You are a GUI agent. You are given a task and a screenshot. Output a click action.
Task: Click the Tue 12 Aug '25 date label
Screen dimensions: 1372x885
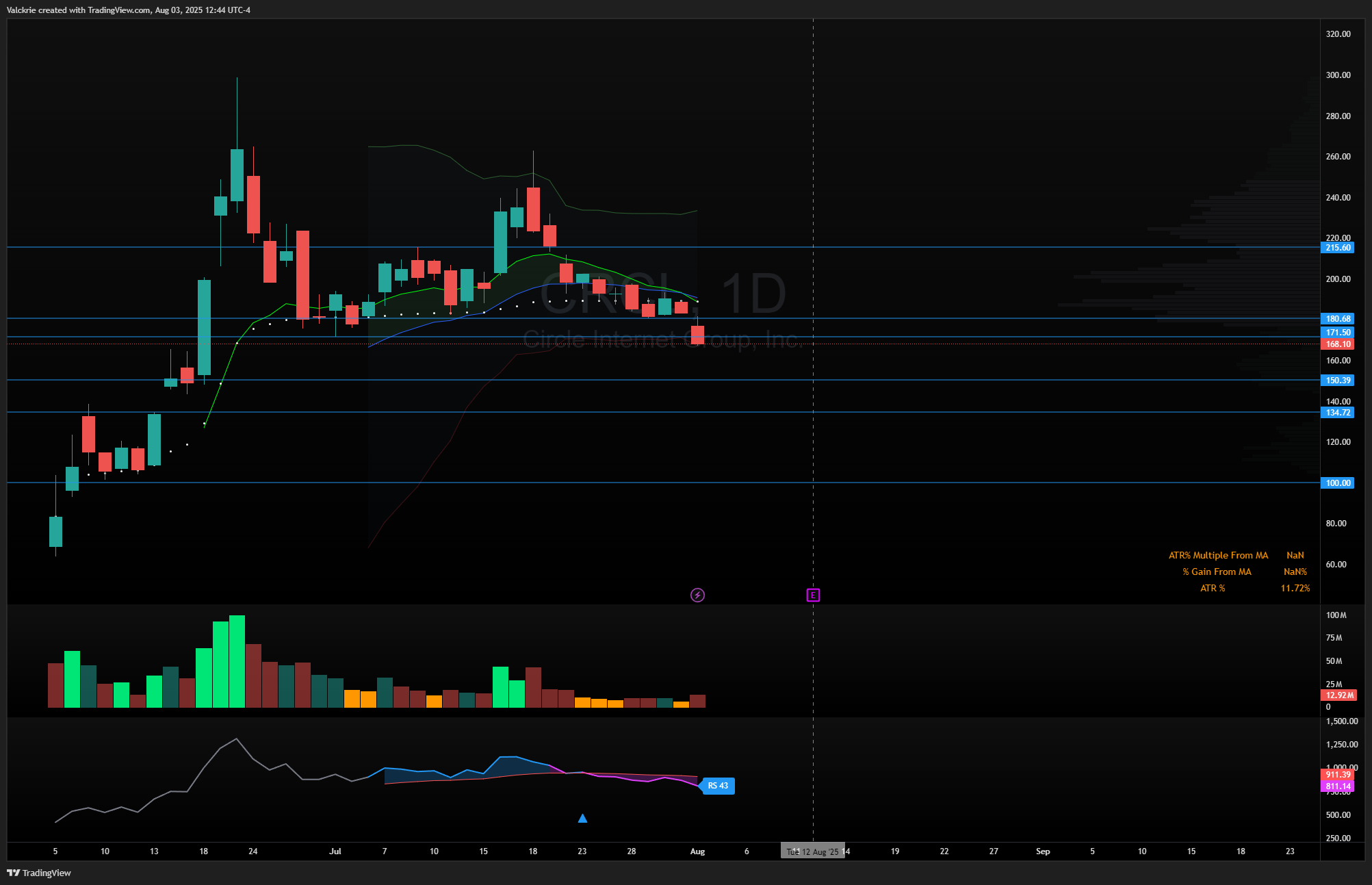click(x=813, y=851)
